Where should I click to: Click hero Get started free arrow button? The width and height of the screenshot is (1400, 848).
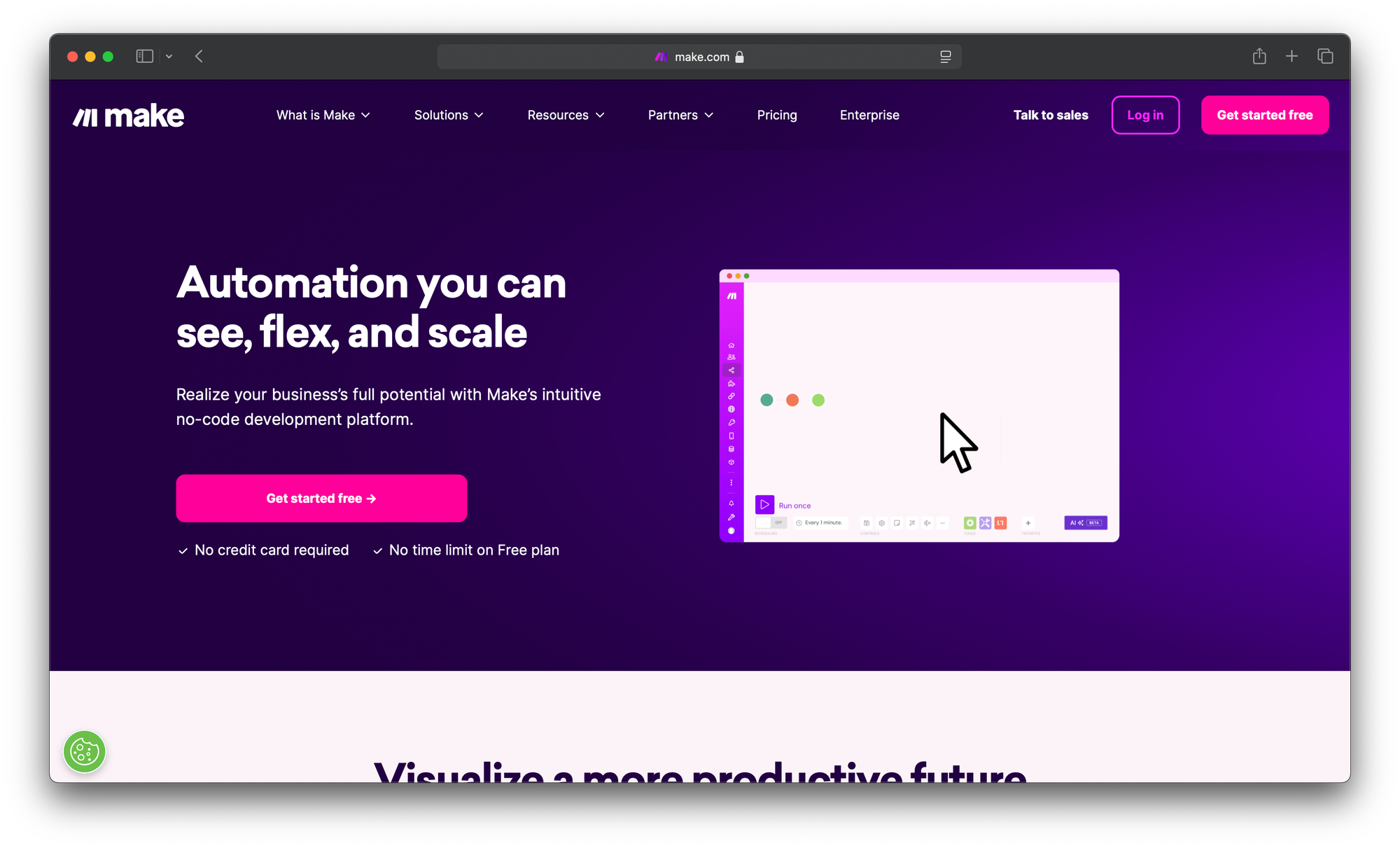[321, 499]
